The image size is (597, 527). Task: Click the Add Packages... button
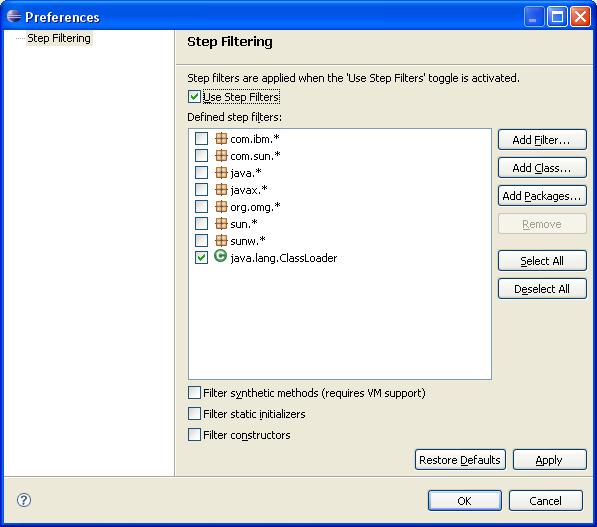[x=542, y=196]
